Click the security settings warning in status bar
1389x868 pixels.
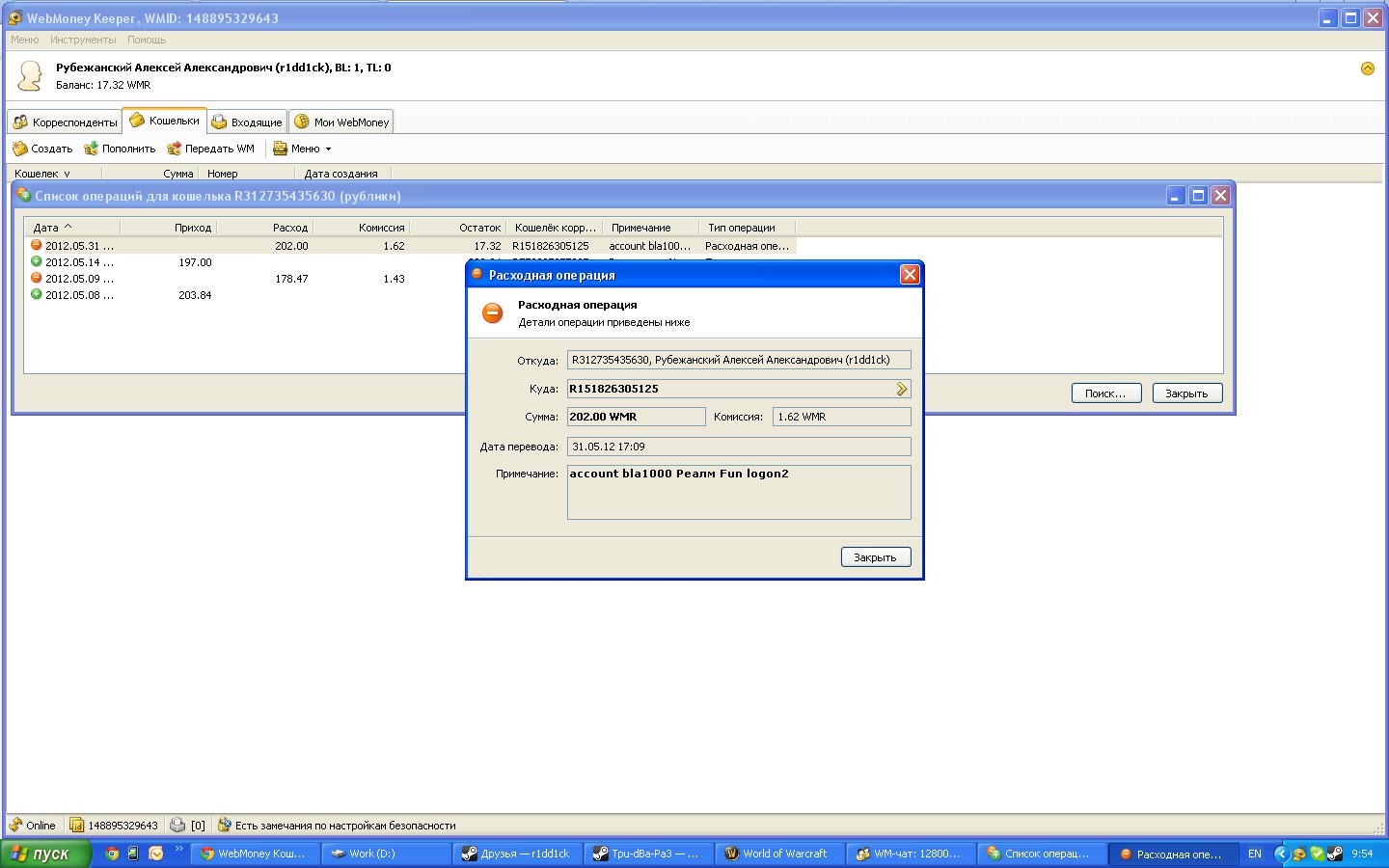[337, 826]
